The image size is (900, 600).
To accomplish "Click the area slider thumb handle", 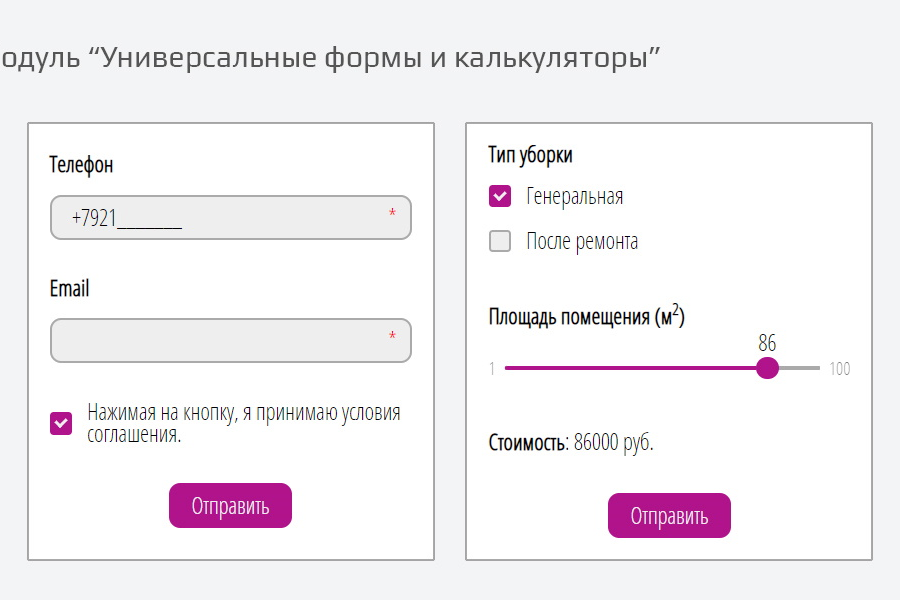I will point(767,368).
